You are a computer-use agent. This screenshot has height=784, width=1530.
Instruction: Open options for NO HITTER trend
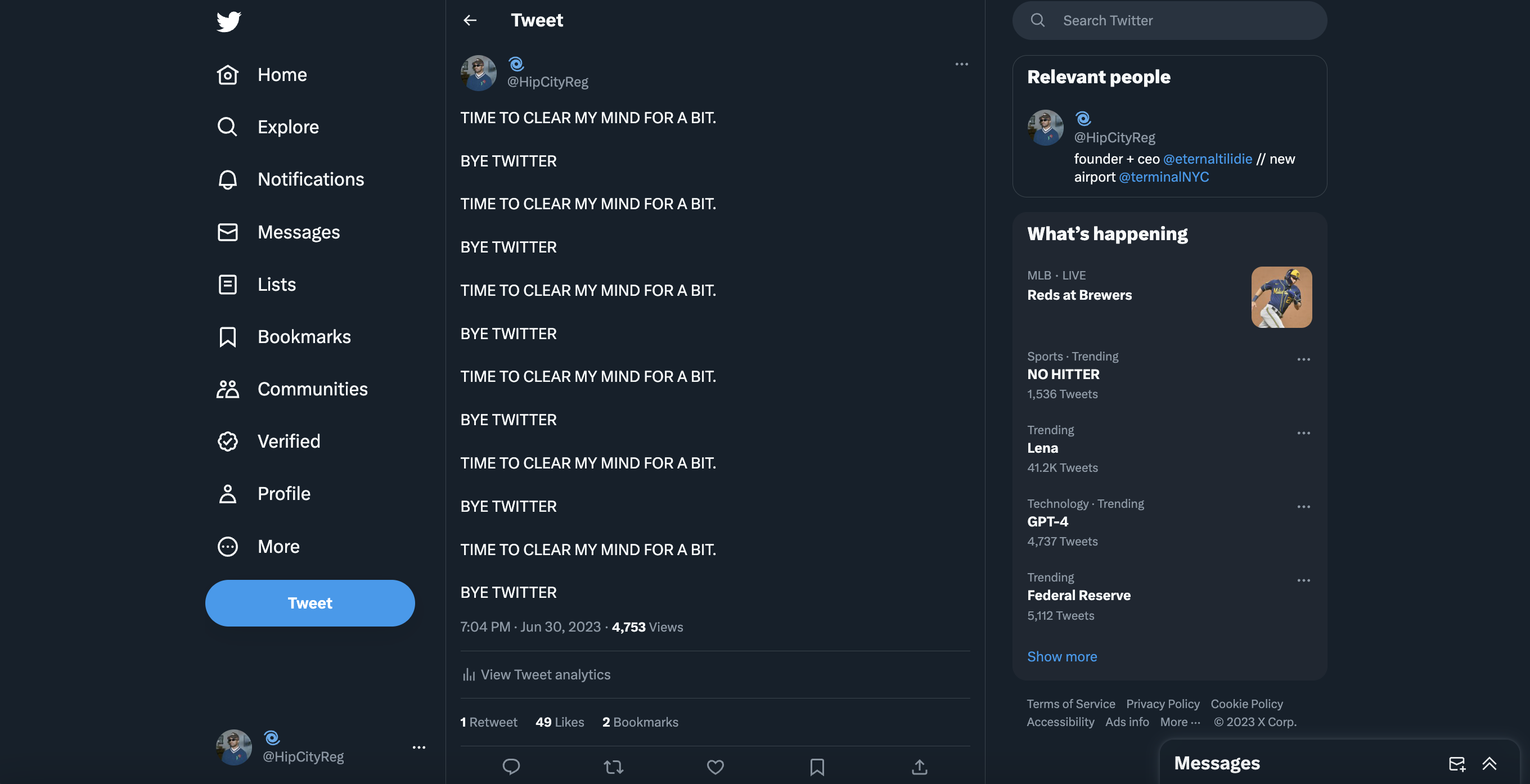coord(1303,359)
